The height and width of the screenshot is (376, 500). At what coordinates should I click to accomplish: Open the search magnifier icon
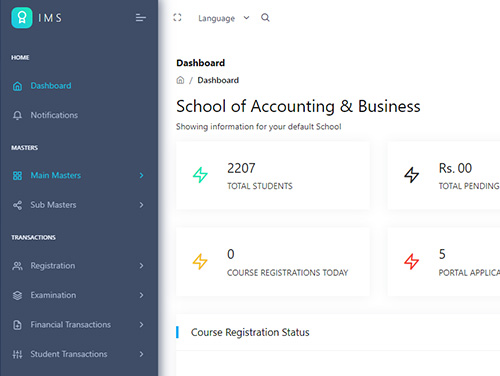tap(265, 18)
